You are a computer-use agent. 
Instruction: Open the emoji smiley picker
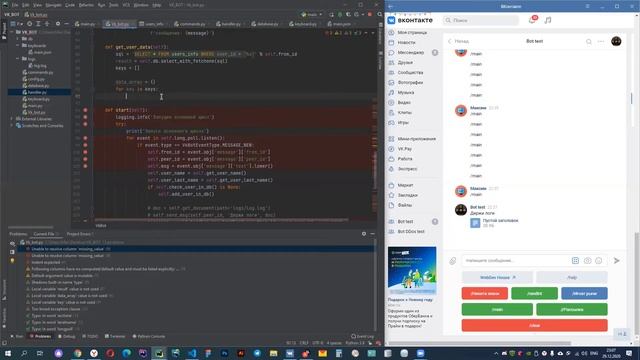tap(598, 260)
